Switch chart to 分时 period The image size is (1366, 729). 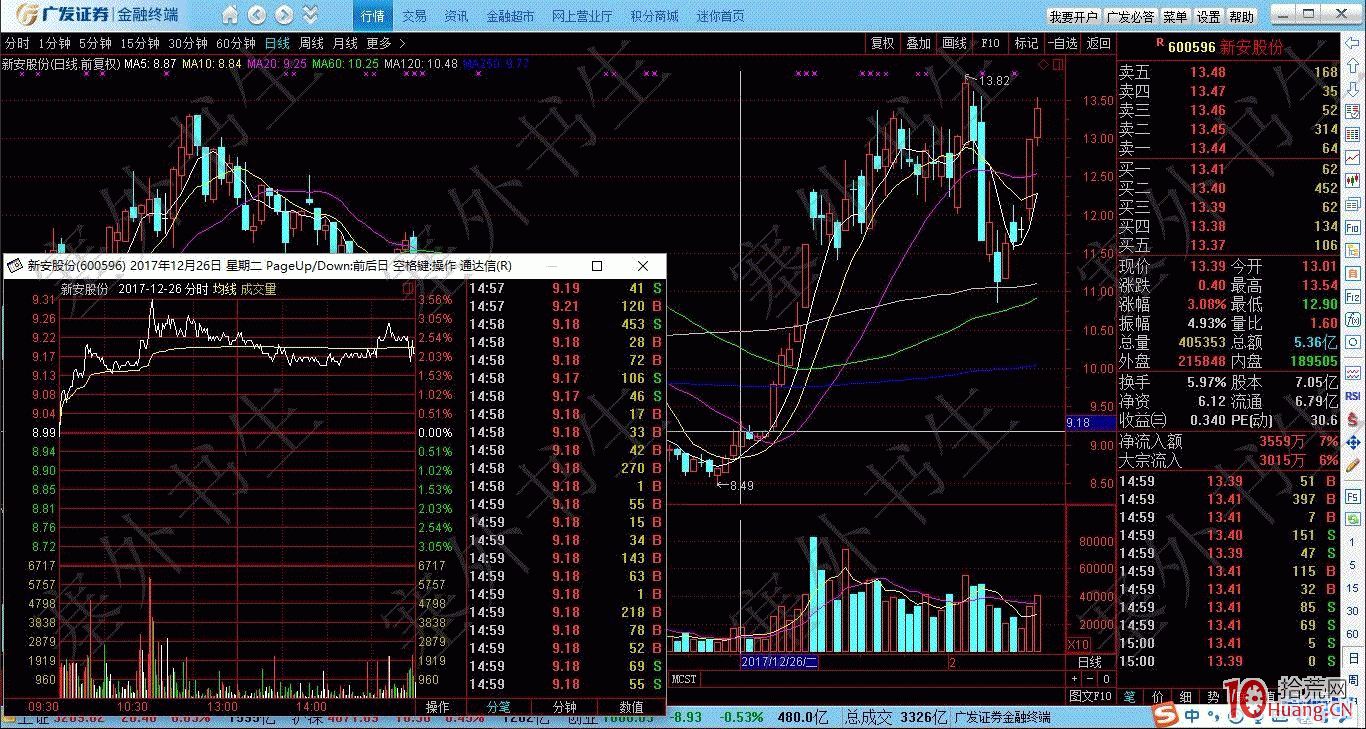[16, 43]
